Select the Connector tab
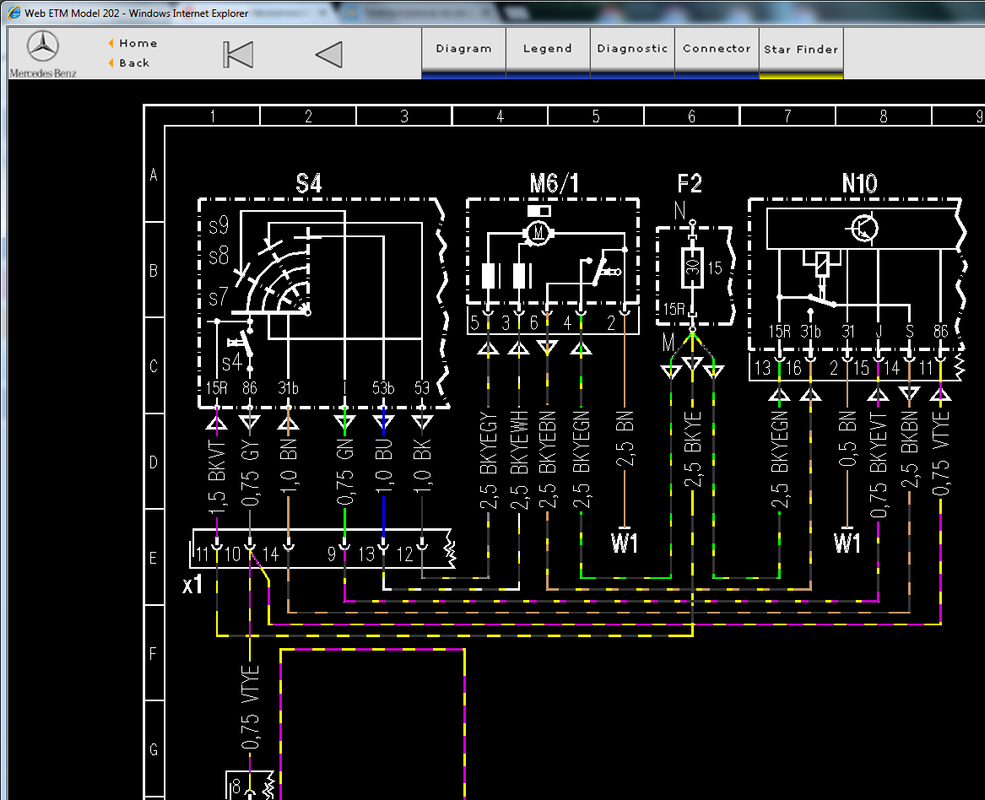 (x=717, y=49)
